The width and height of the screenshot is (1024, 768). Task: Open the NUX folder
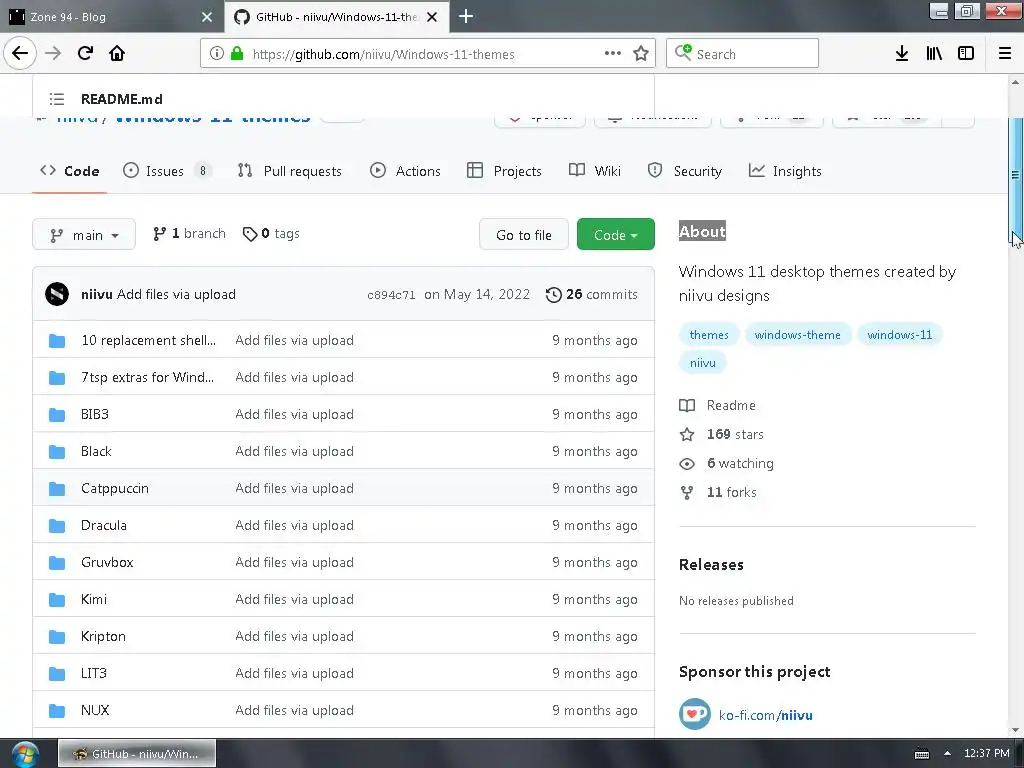coord(95,711)
